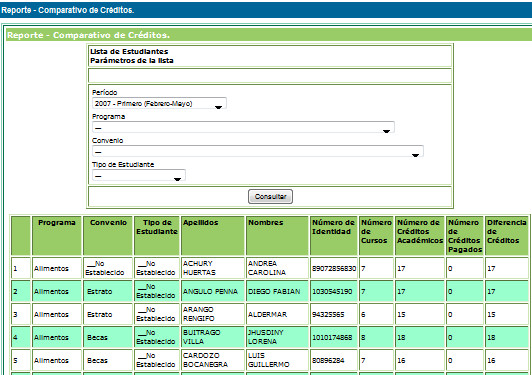Click identity number 80896284
Viewport: 532px width, 375px height.
coord(328,360)
